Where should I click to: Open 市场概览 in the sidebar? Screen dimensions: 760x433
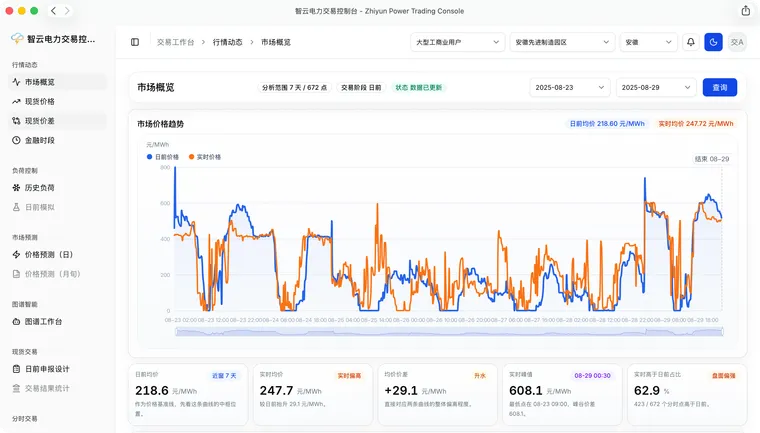(57, 82)
